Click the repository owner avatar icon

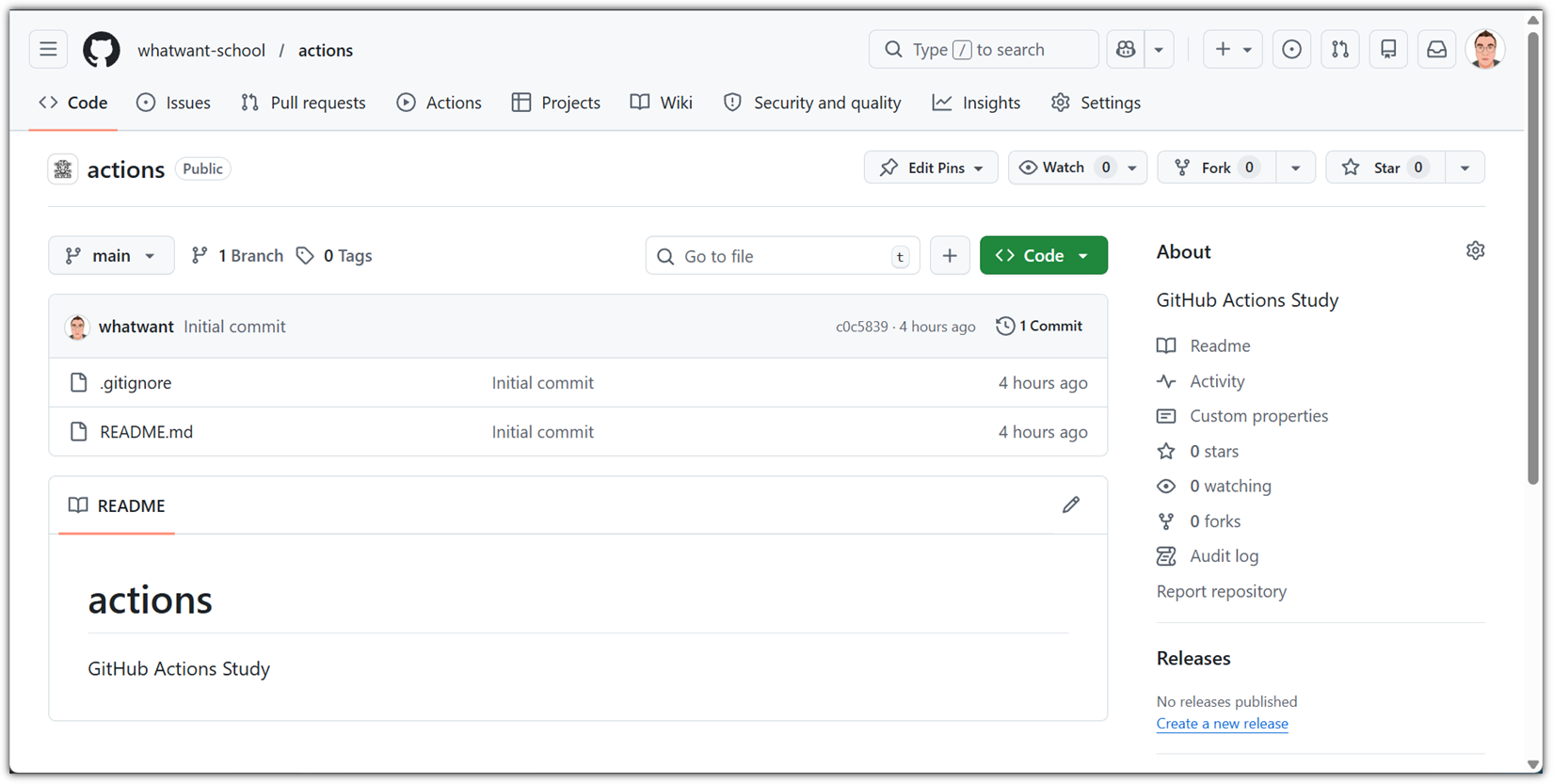coord(63,169)
